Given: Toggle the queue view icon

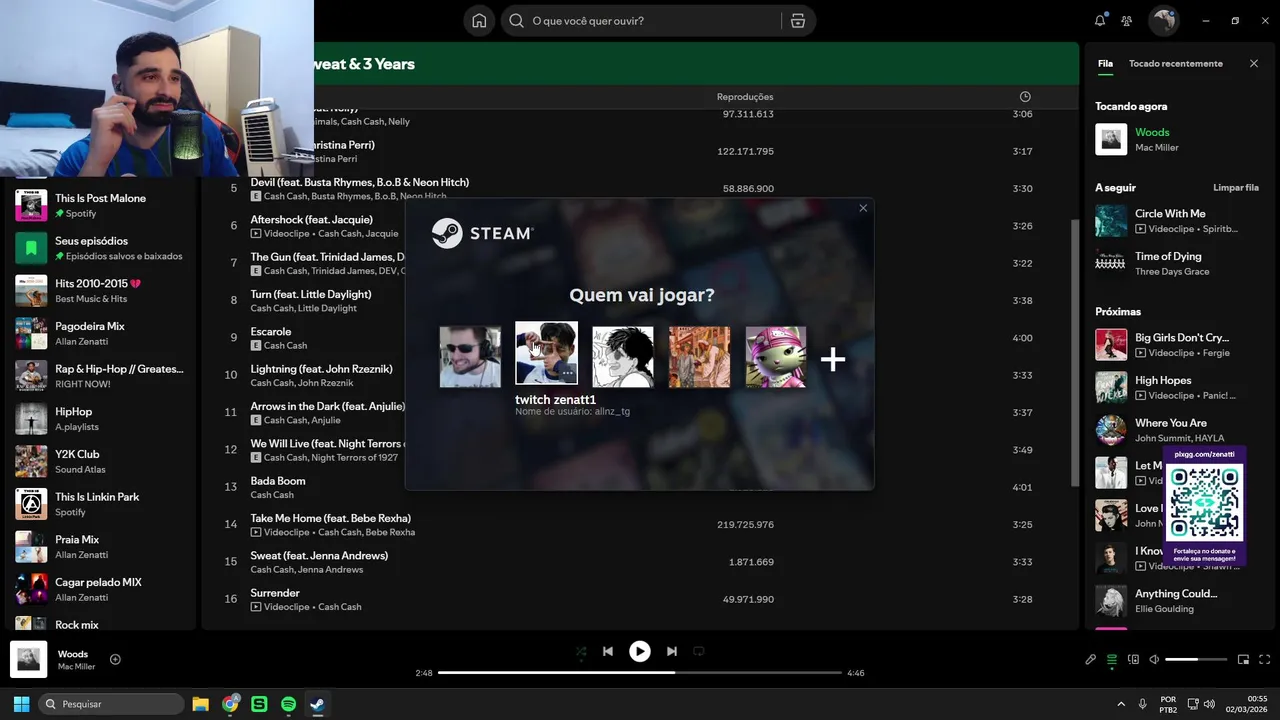Looking at the screenshot, I should (1112, 659).
